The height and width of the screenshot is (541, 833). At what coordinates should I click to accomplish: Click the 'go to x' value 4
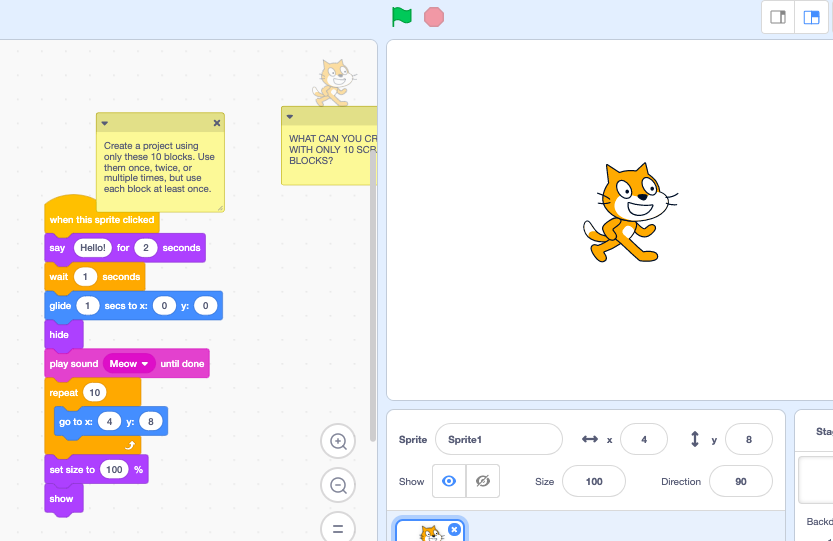point(109,421)
